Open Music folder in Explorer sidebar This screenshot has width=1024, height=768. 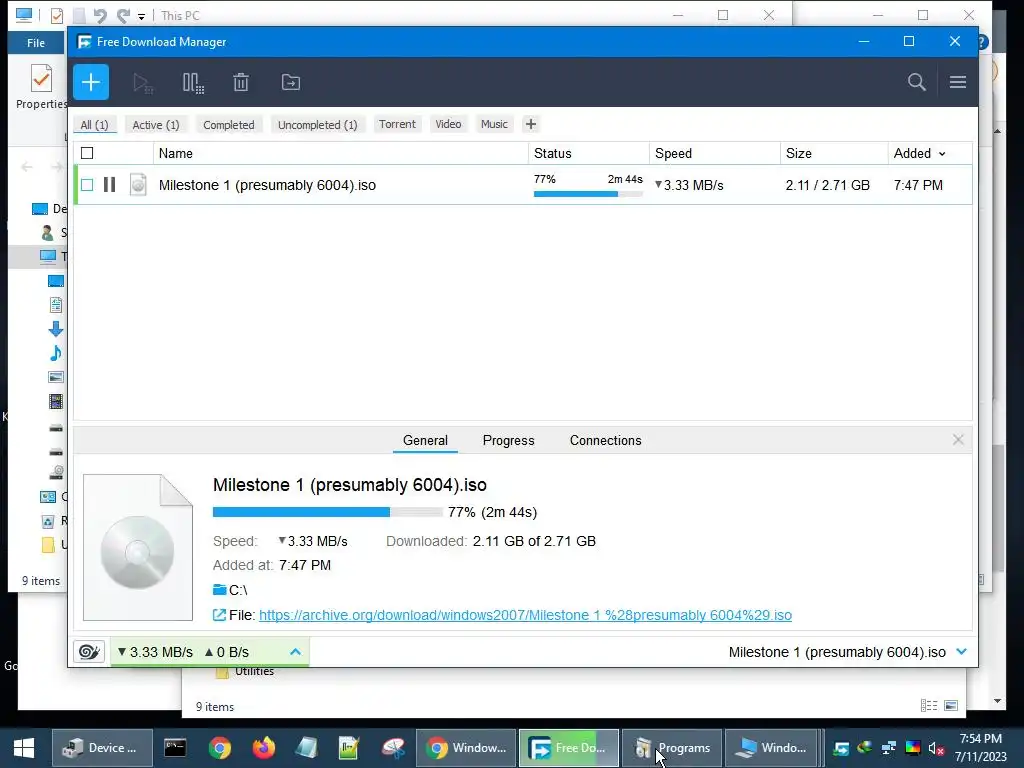click(56, 353)
